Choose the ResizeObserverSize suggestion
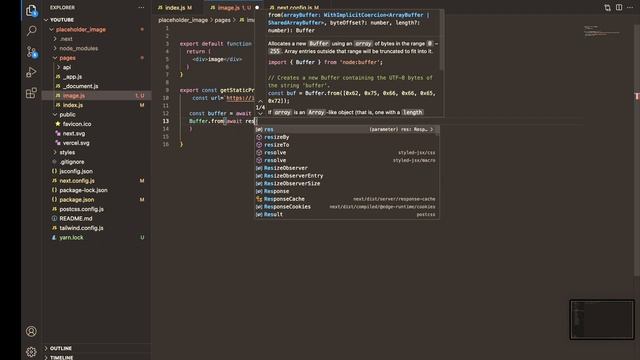This screenshot has height=360, width=640. point(347,184)
